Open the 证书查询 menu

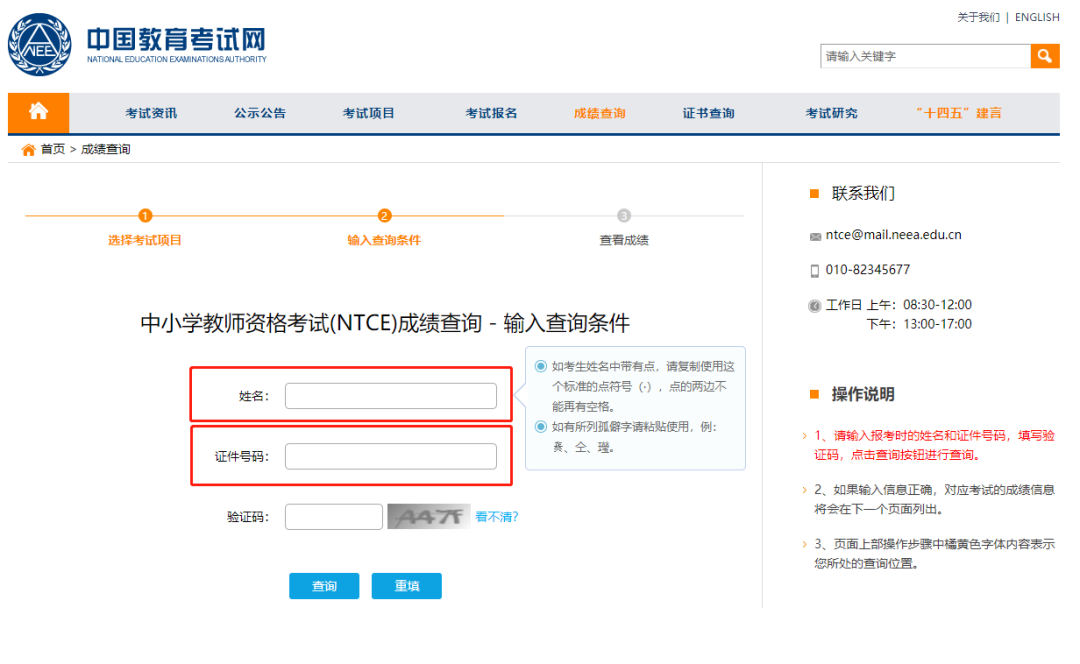pos(709,113)
